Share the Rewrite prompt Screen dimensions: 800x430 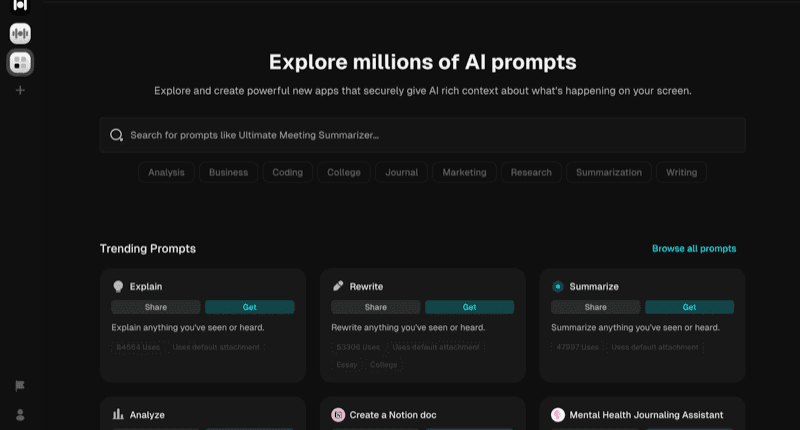(x=376, y=307)
